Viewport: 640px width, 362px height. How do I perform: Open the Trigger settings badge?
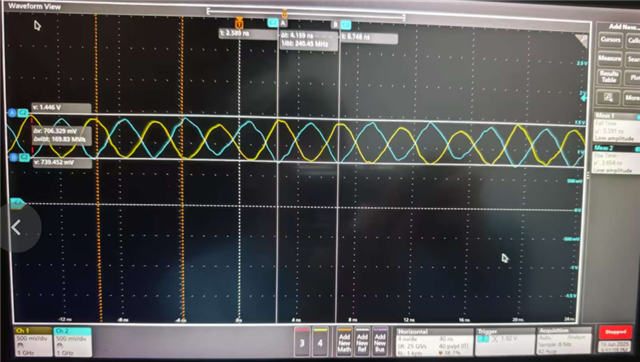point(505,342)
